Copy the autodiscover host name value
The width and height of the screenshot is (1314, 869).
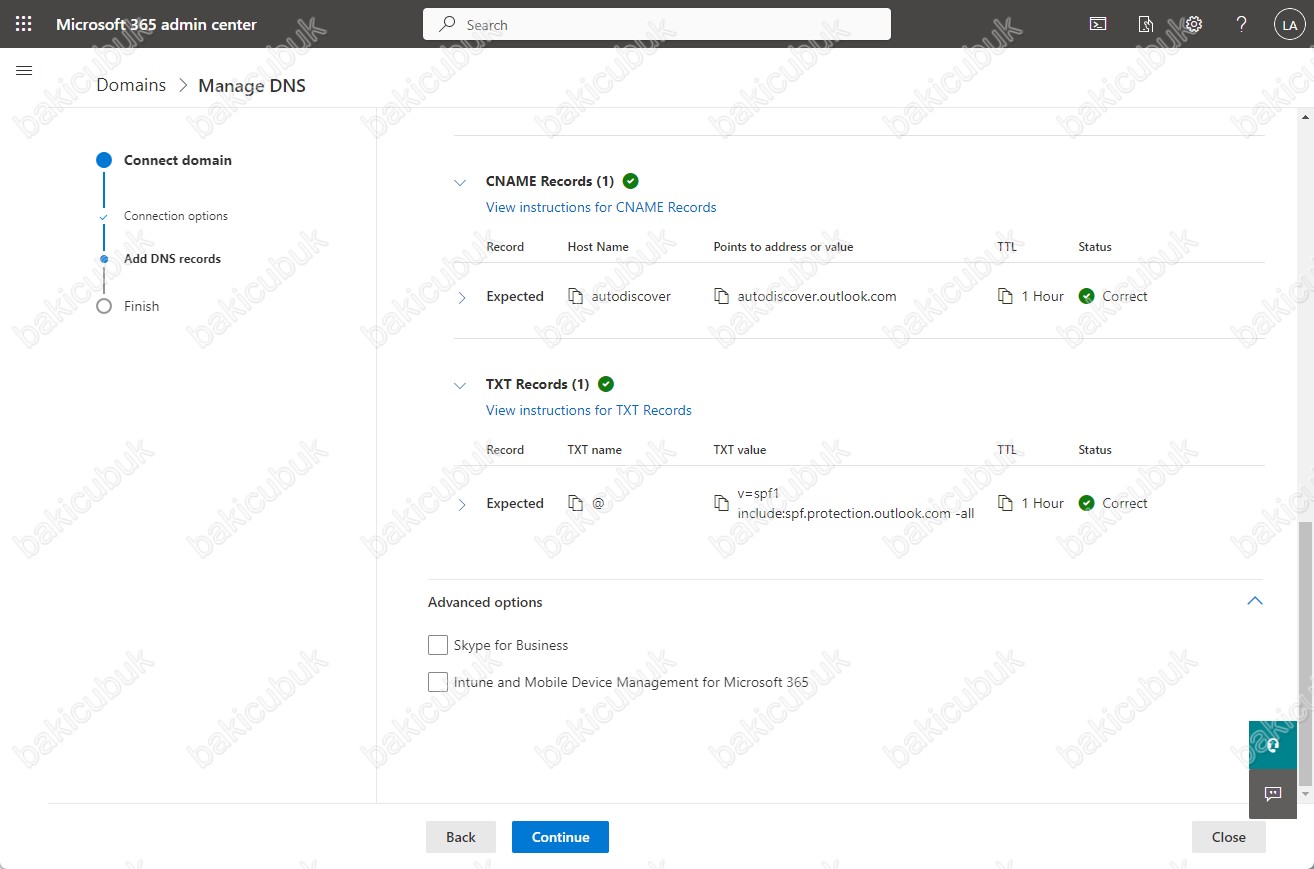tap(575, 296)
